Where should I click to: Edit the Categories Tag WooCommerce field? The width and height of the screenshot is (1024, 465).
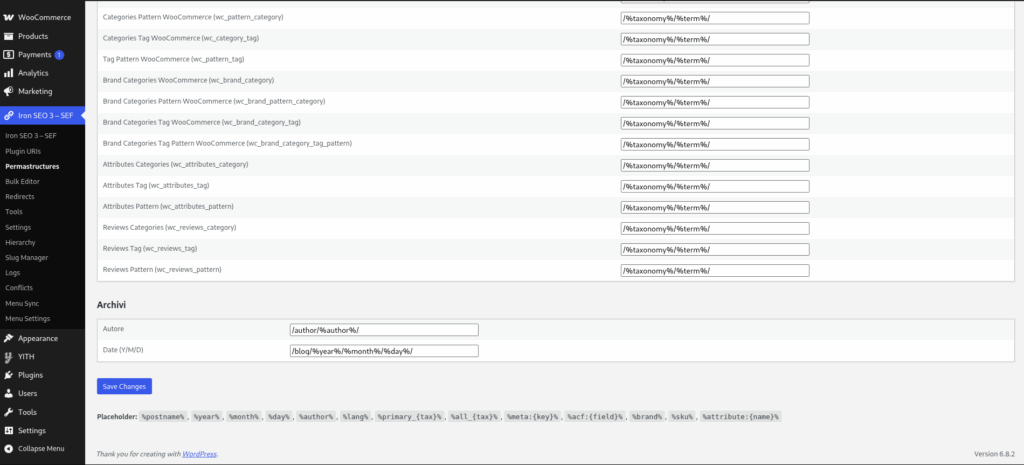pos(714,39)
